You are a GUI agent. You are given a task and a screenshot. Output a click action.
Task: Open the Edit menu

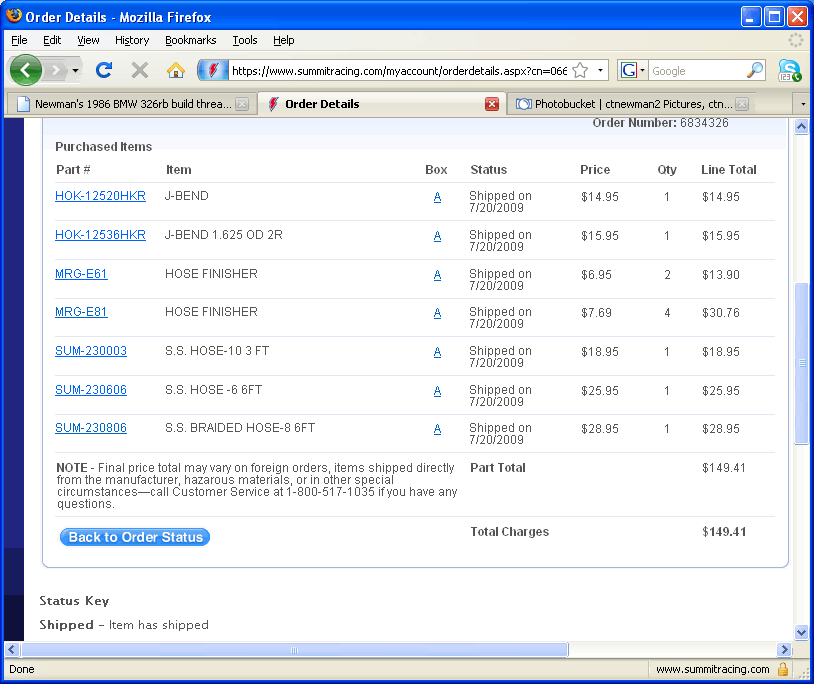click(x=52, y=40)
